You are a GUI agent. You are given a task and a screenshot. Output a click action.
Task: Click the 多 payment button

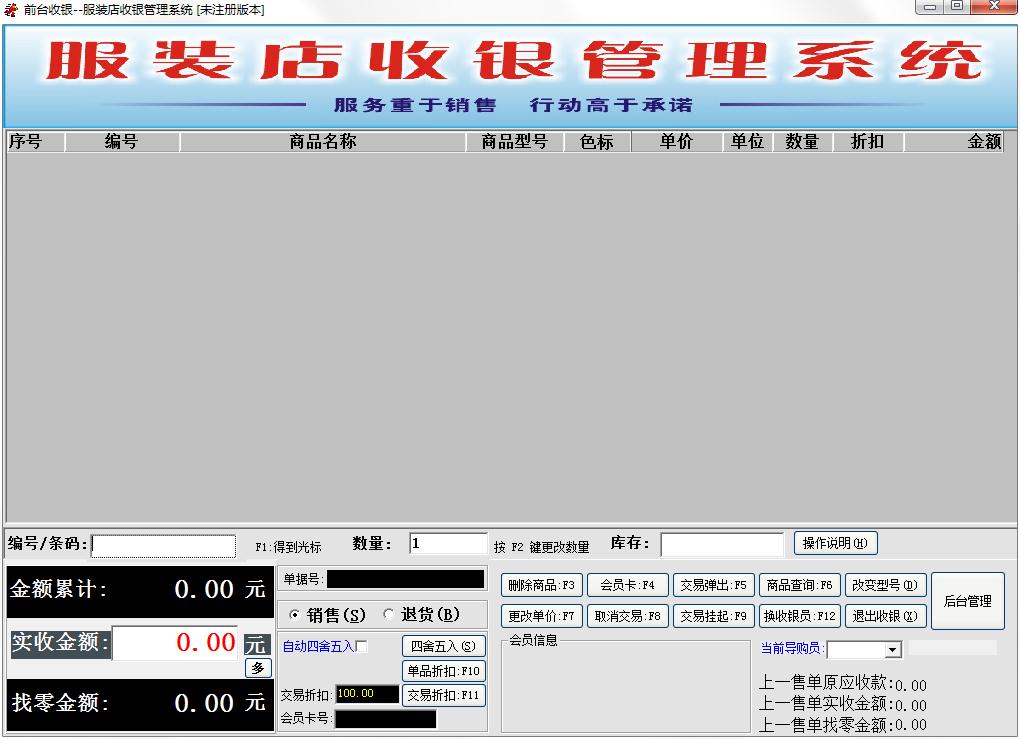click(258, 668)
